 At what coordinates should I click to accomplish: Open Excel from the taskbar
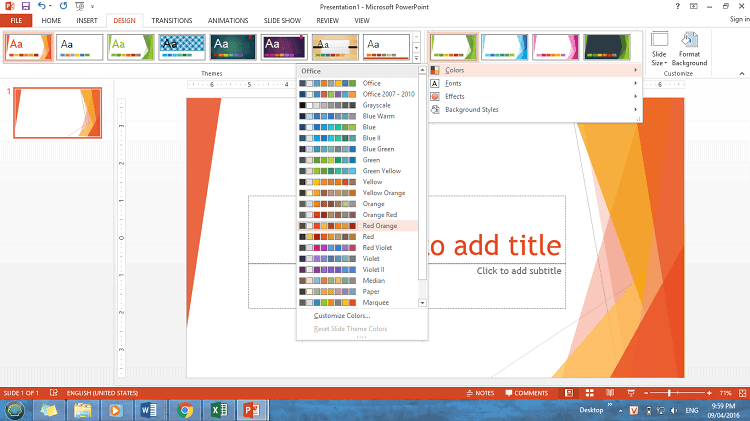pyautogui.click(x=219, y=410)
